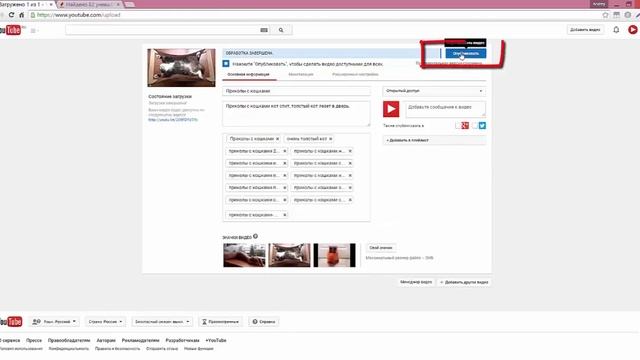
Task: Select the orange-object video thumbnail option
Action: point(334,255)
